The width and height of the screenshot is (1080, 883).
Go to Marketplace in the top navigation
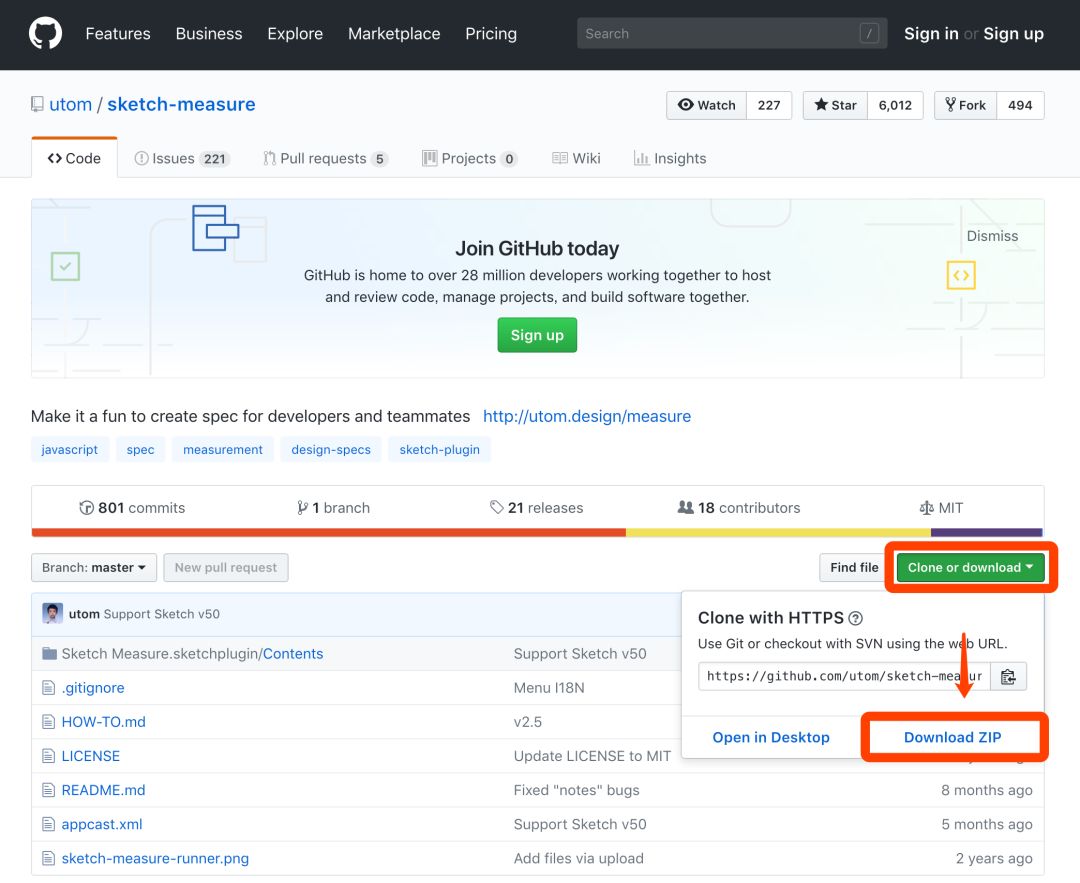tap(394, 34)
